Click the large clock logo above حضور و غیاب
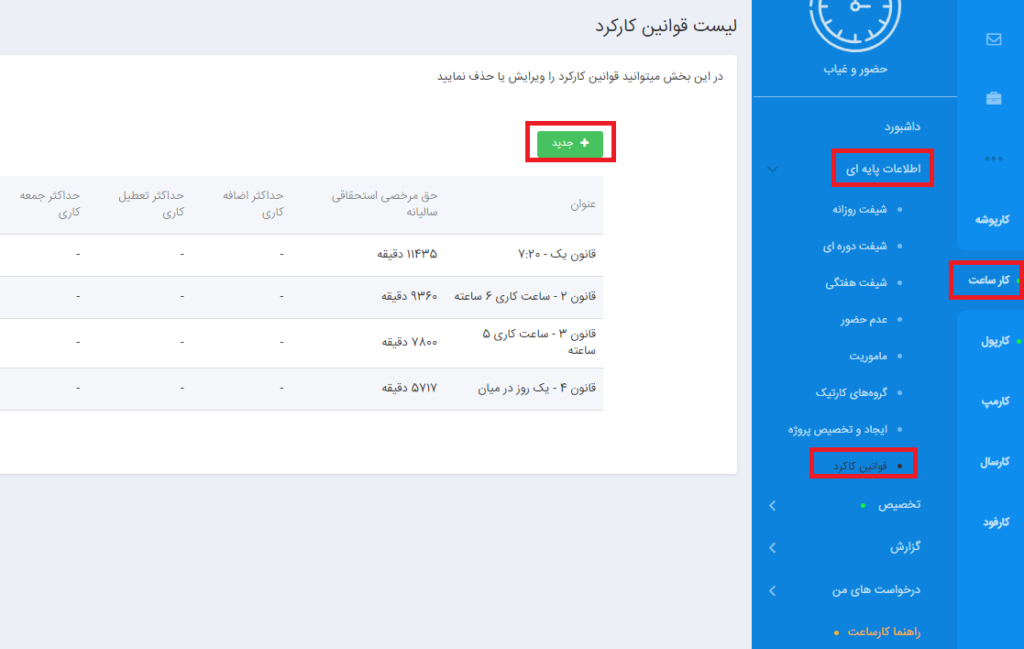 [x=854, y=20]
